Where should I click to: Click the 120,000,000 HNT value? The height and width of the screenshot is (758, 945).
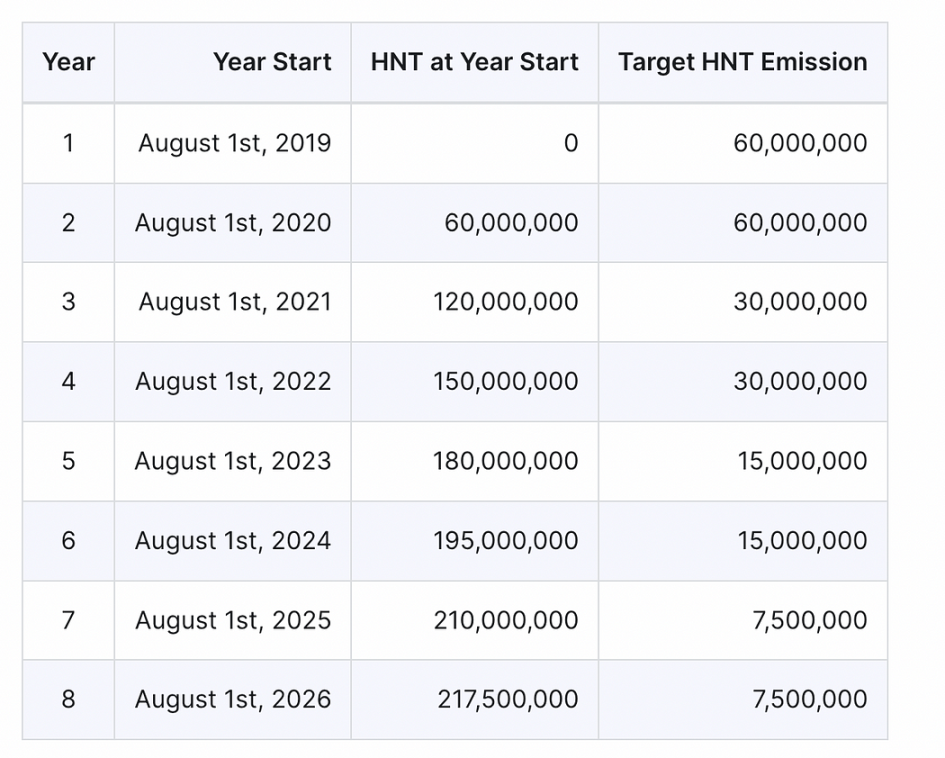click(505, 302)
